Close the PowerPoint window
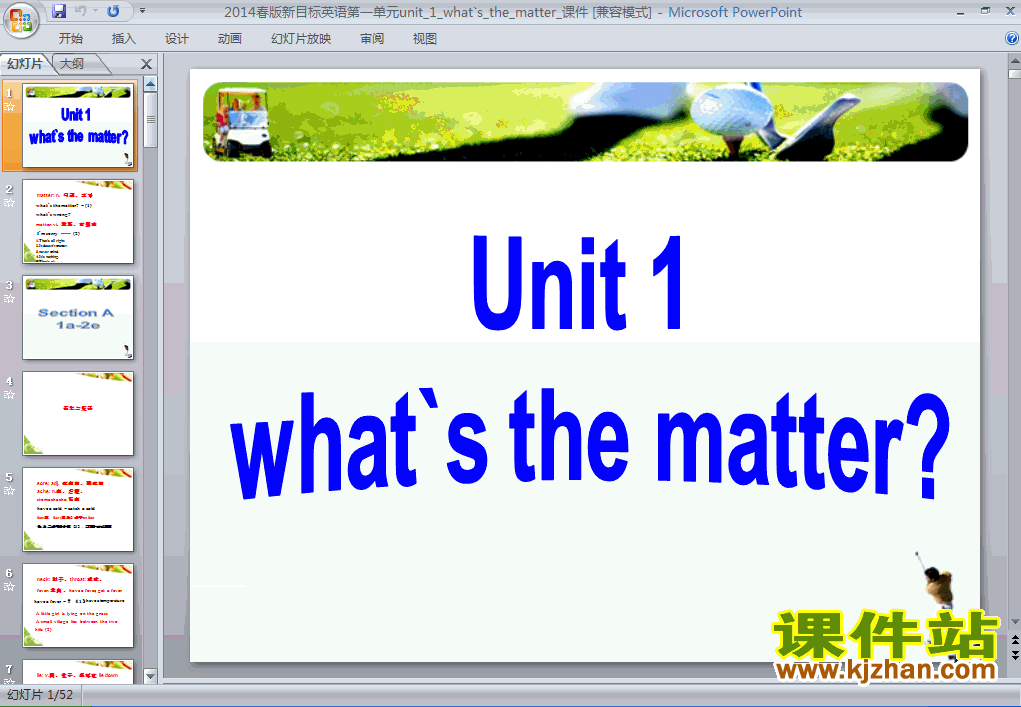This screenshot has height=707, width=1021. [x=1010, y=11]
